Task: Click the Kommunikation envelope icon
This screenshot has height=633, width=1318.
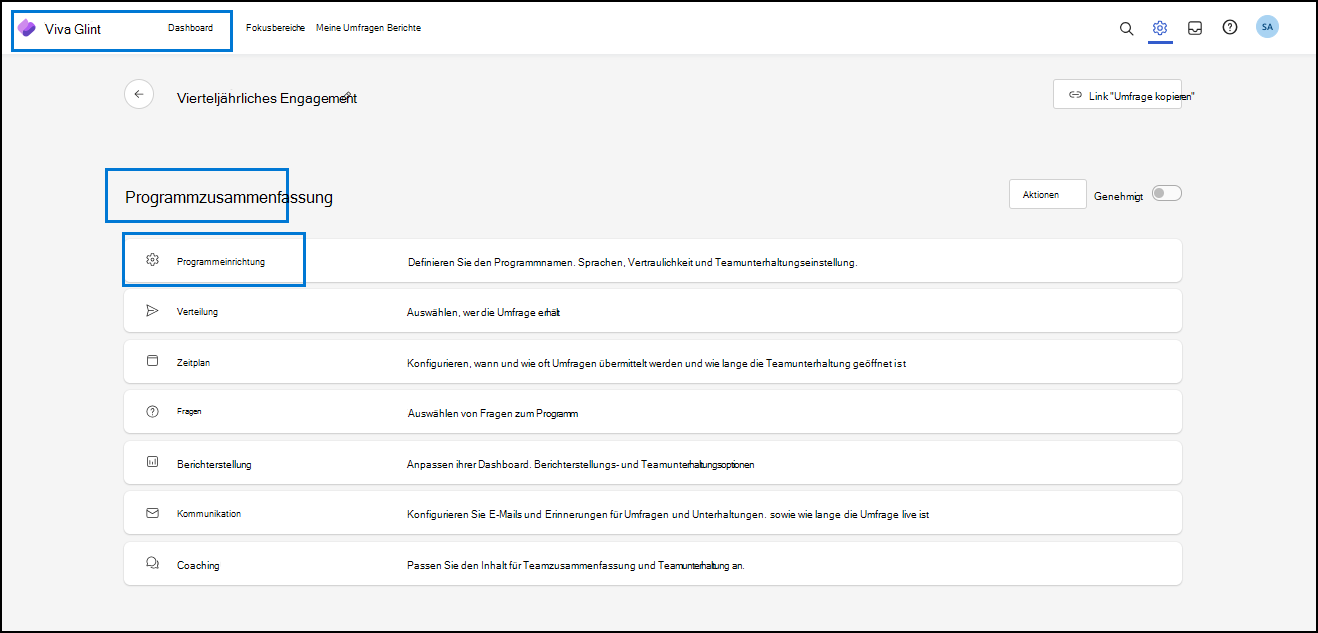Action: (x=152, y=512)
